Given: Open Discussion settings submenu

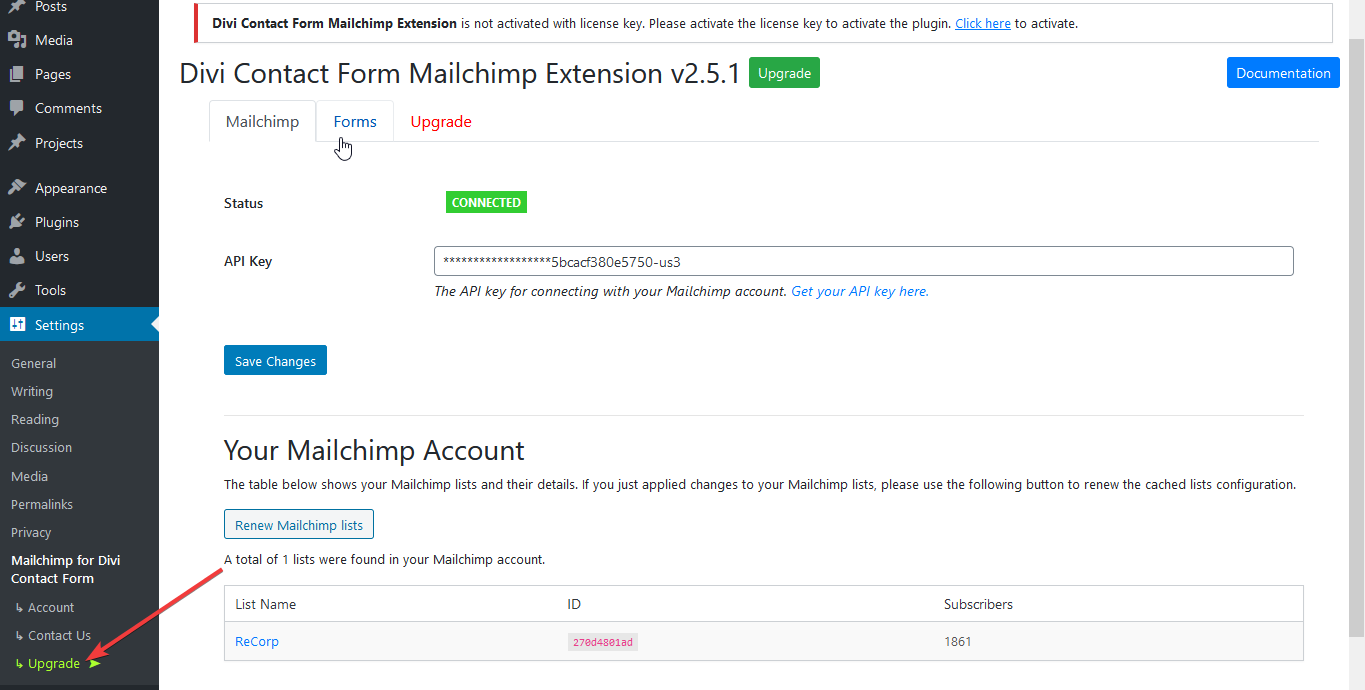Looking at the screenshot, I should point(42,447).
